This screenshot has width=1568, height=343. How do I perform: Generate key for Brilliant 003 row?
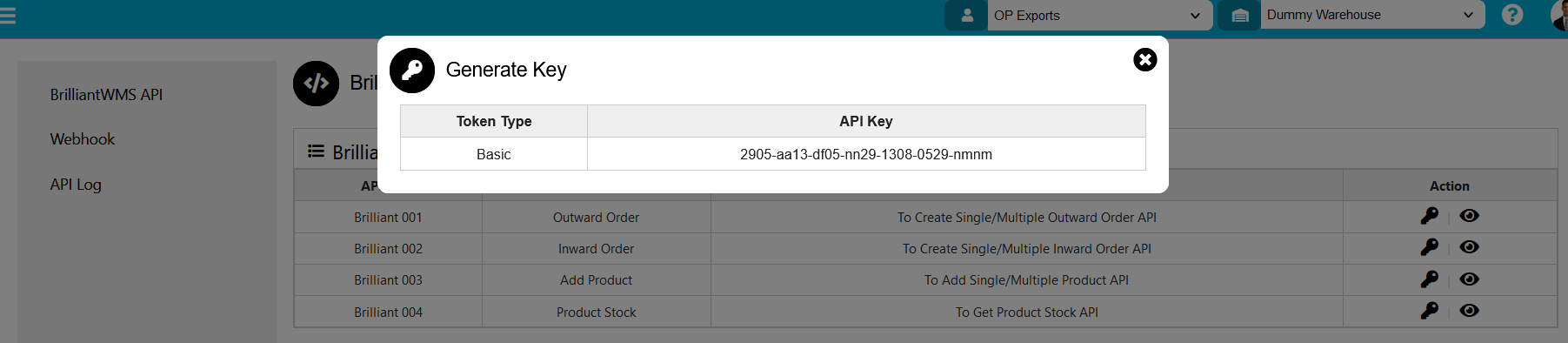(x=1429, y=279)
